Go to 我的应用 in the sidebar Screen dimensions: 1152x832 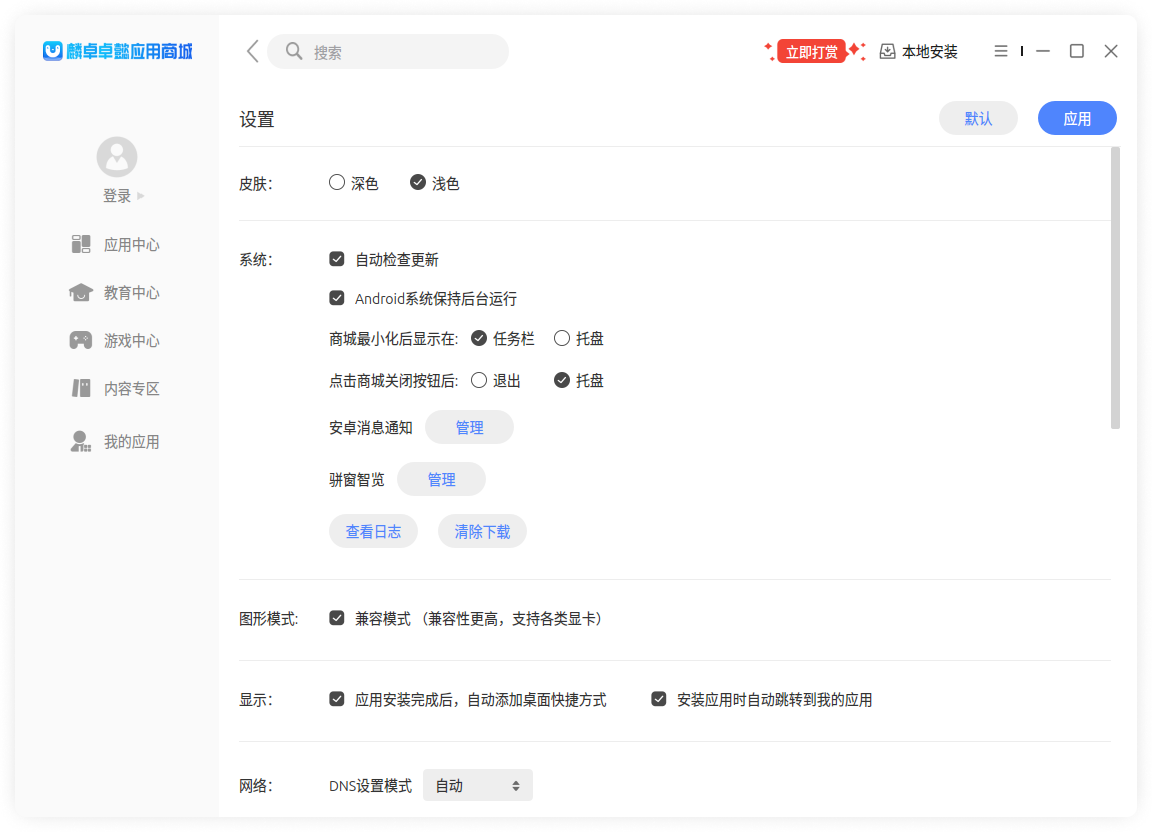[x=131, y=442]
